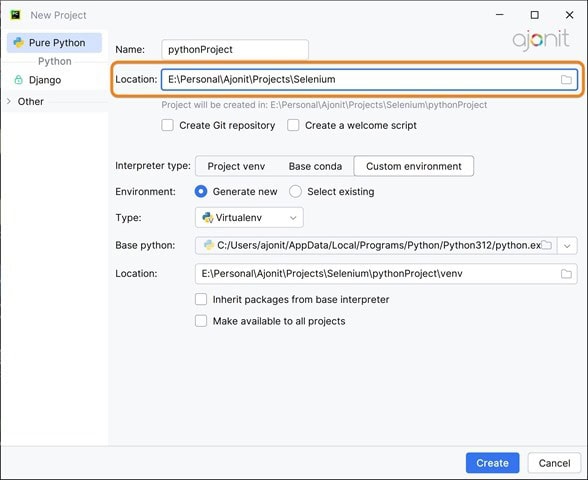
Task: Choose Generate new environment radio
Action: click(201, 192)
